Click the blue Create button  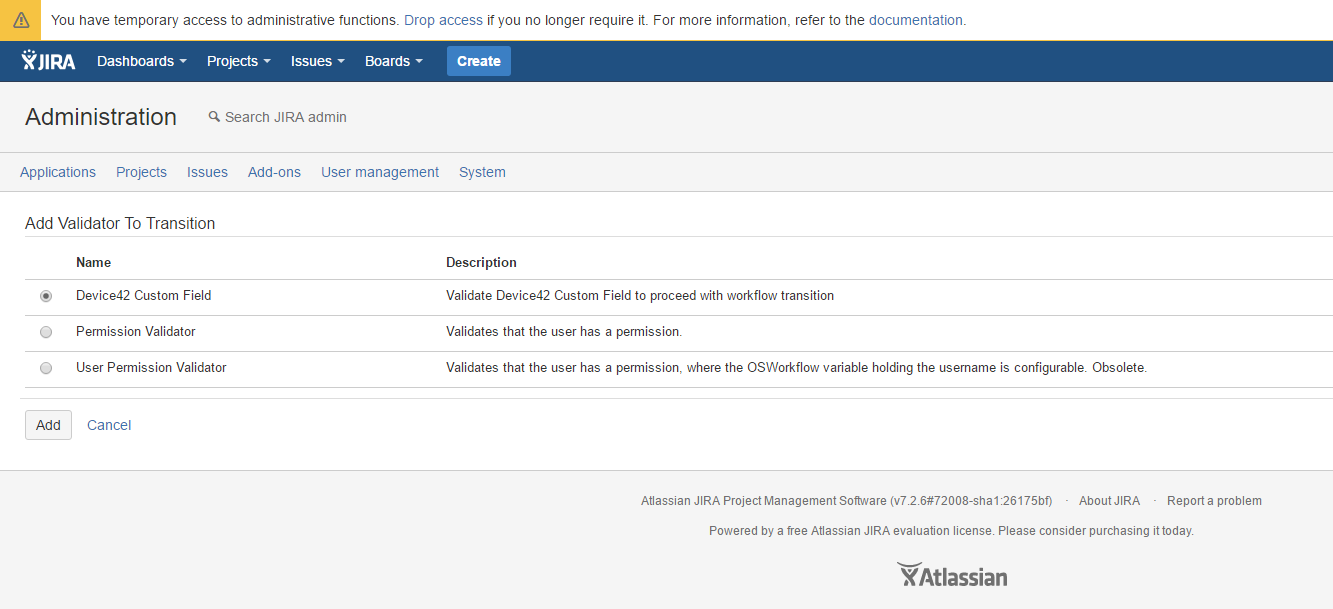[479, 61]
